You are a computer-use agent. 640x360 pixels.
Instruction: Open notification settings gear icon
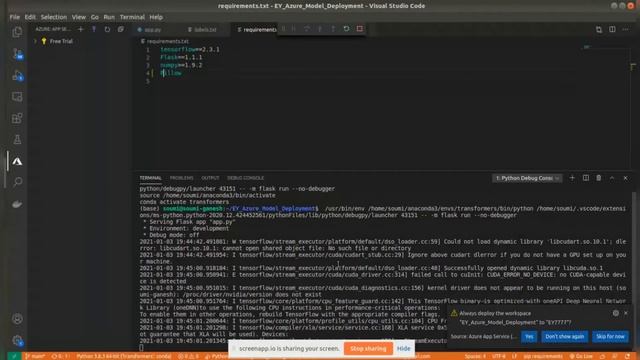(x=616, y=313)
